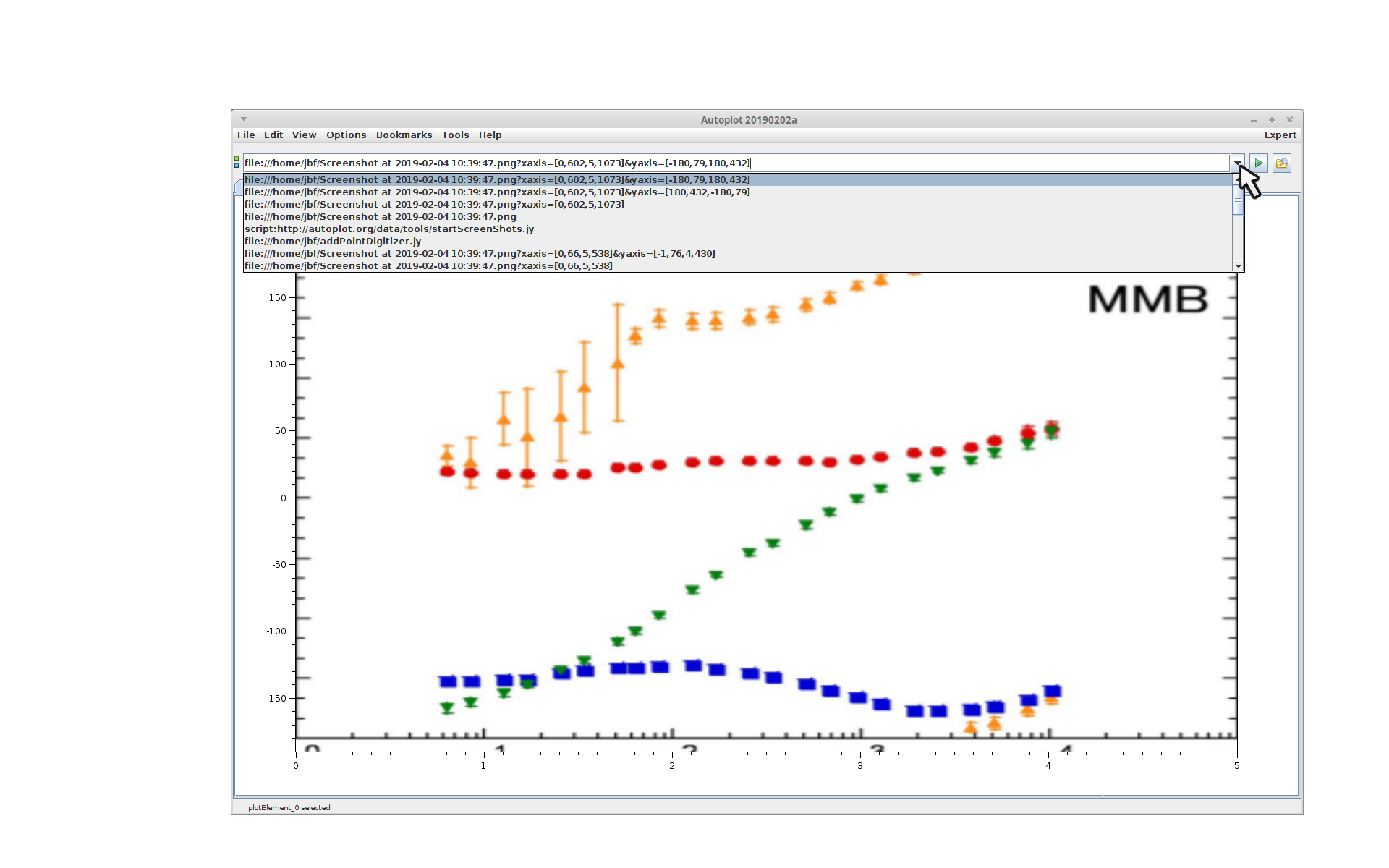Open the Bookmarks menu
Image resolution: width=1389 pixels, height=868 pixels.
404,135
